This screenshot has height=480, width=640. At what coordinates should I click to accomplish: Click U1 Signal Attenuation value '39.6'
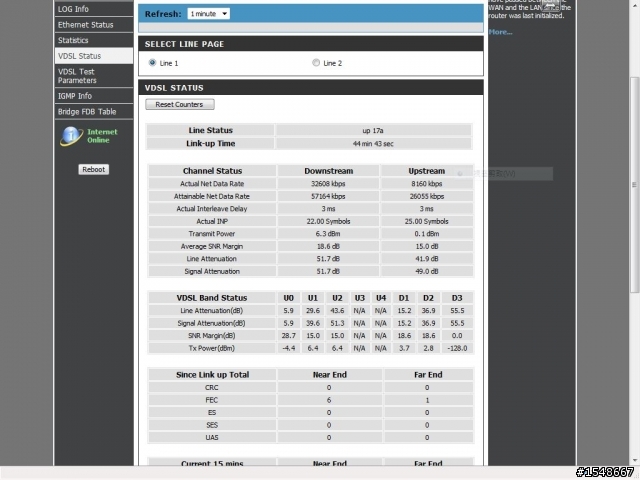[x=313, y=323]
